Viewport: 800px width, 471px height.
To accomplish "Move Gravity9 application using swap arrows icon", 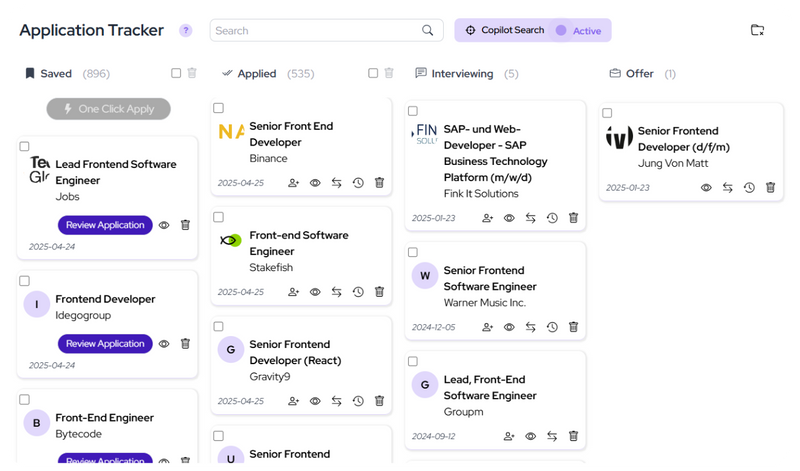I will [336, 401].
